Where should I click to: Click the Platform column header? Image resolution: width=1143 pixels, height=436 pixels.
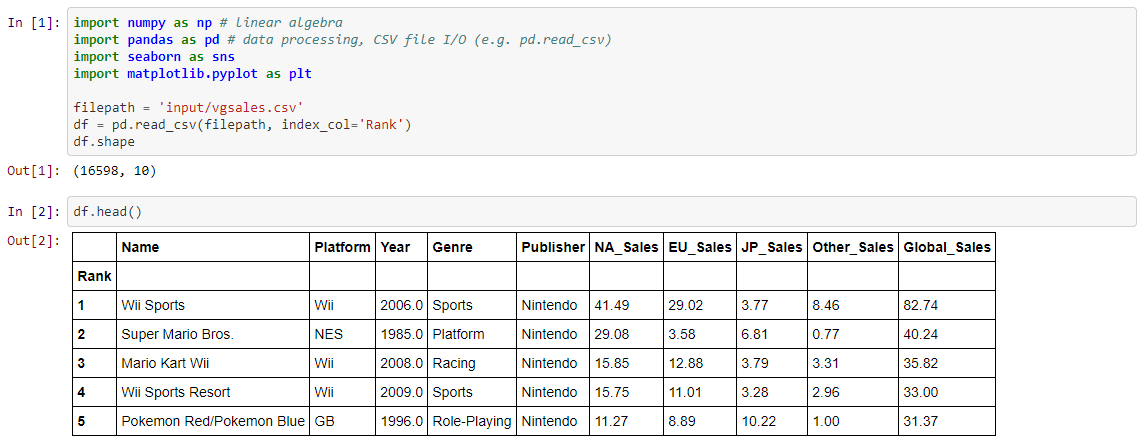point(342,247)
